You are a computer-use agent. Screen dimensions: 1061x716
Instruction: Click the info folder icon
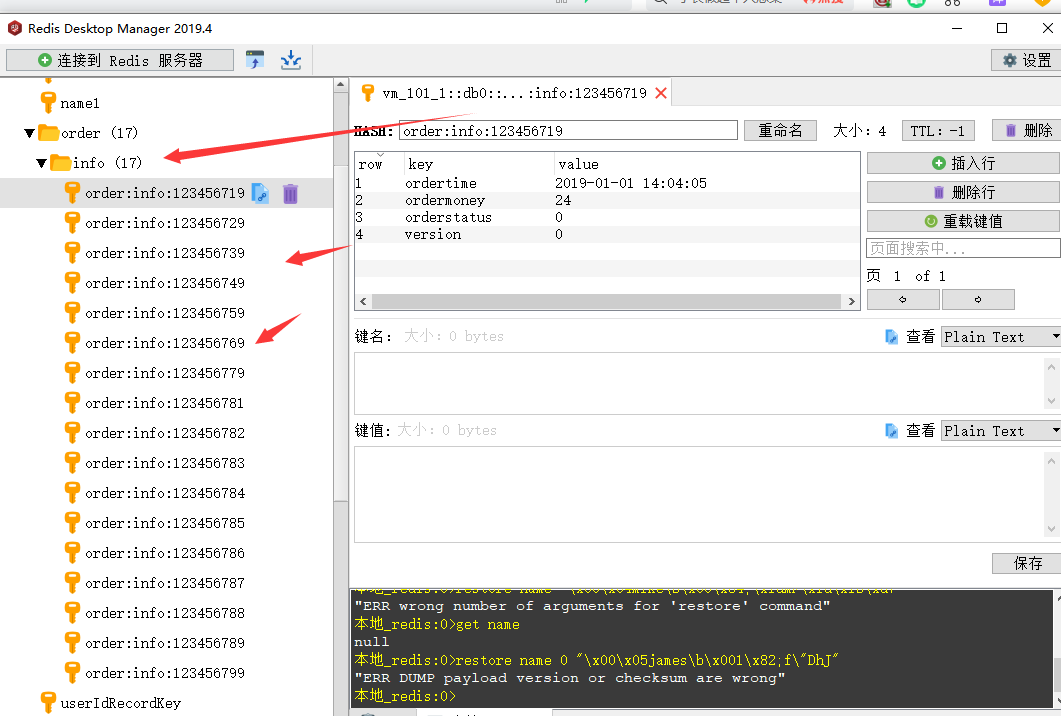[61, 162]
